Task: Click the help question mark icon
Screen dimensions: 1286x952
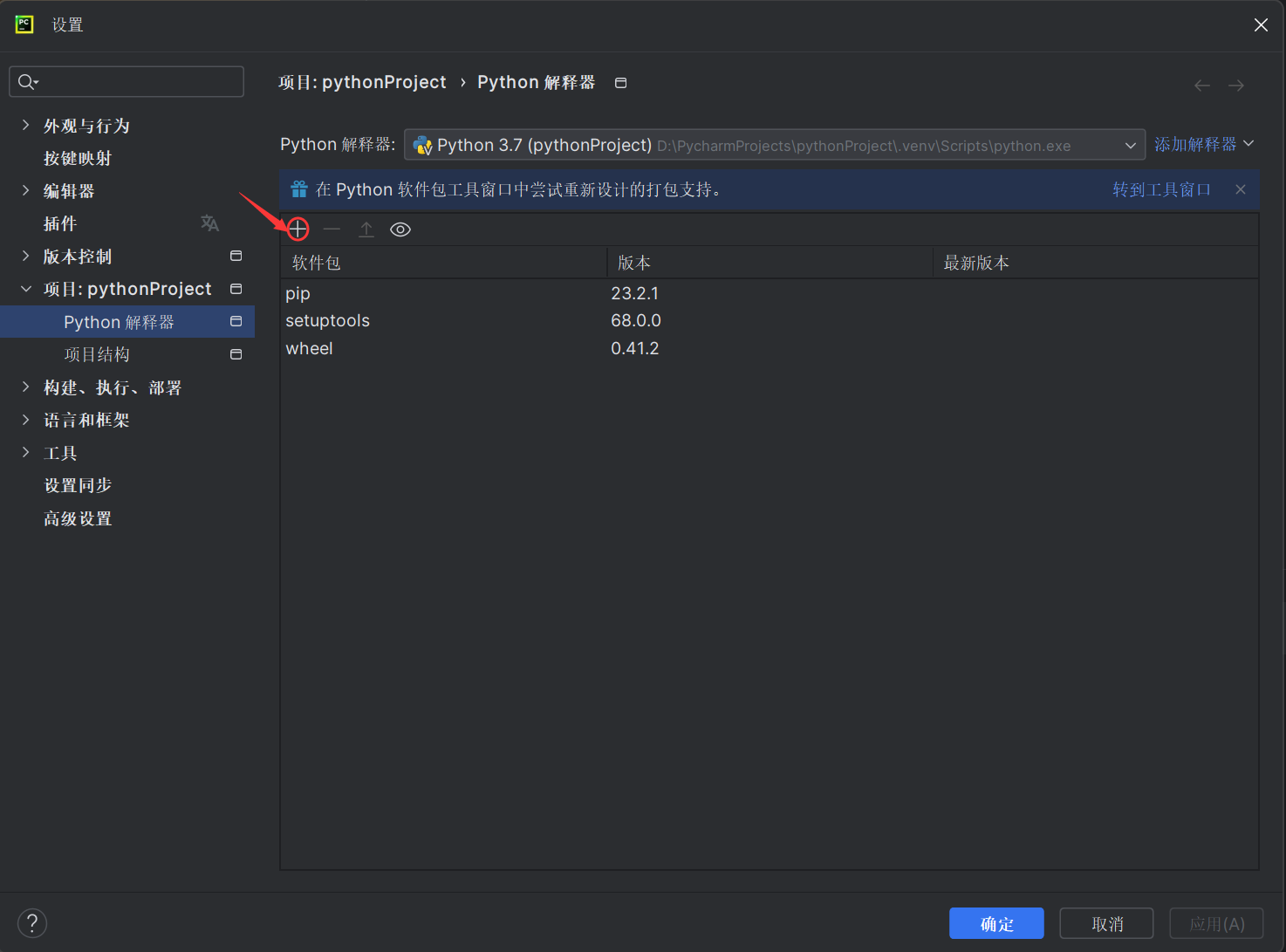Action: point(32,923)
